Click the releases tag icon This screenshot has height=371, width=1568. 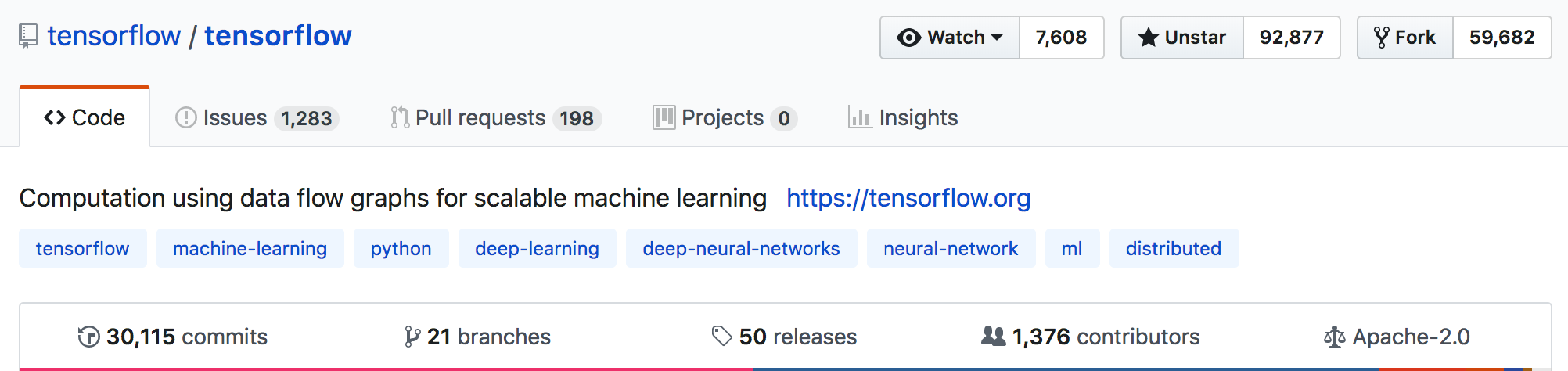click(x=721, y=337)
